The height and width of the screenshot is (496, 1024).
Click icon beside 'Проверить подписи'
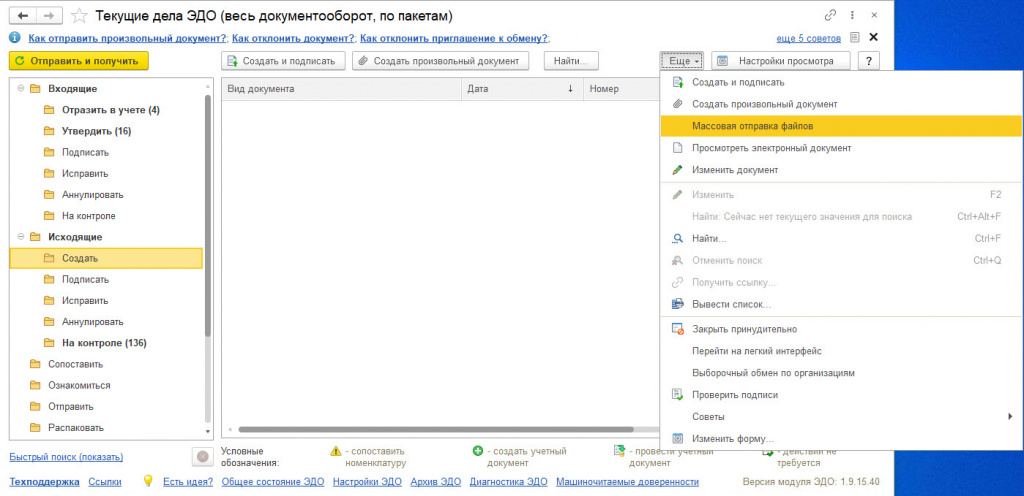point(678,395)
